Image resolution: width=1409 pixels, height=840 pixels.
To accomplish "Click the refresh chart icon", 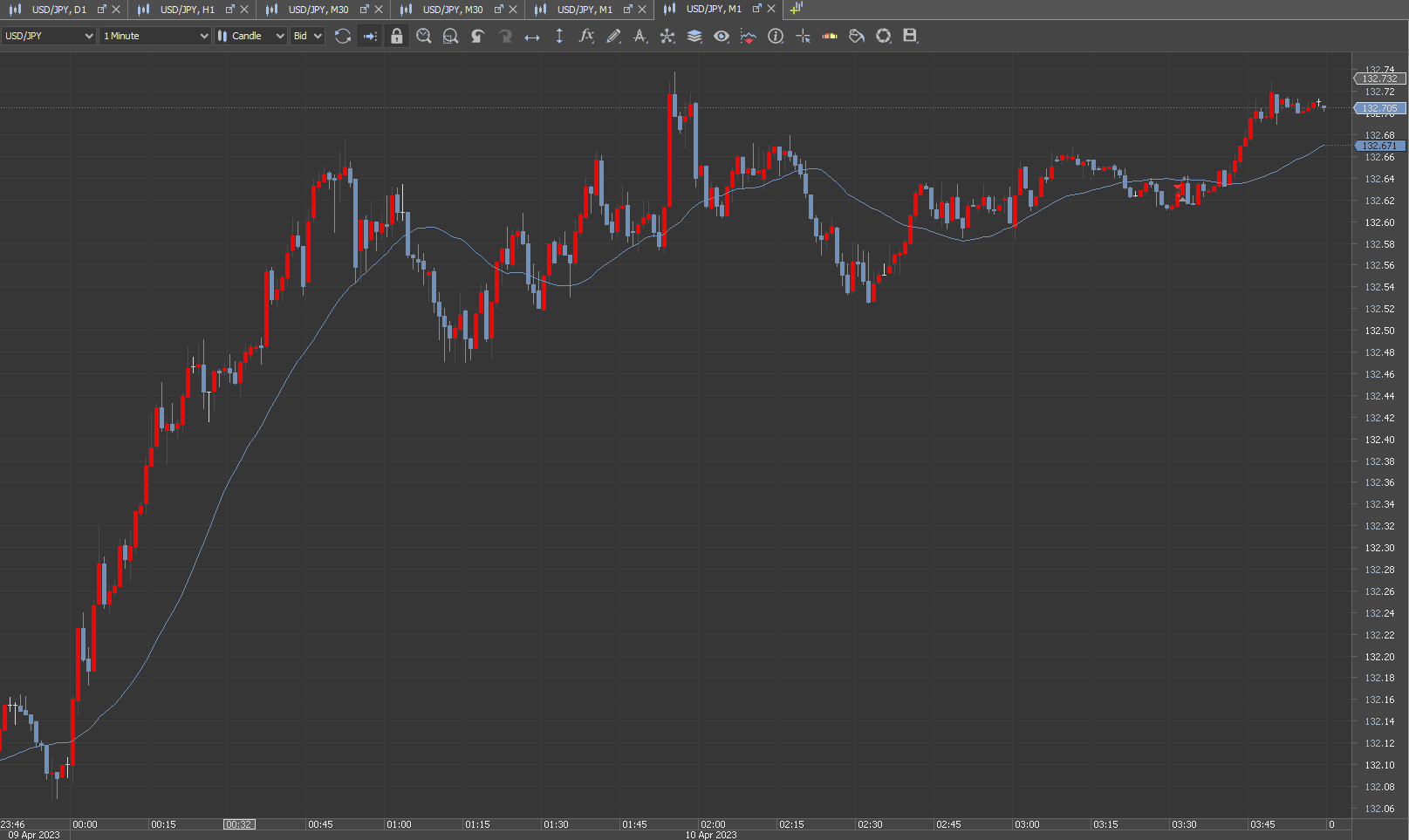I will [x=343, y=36].
